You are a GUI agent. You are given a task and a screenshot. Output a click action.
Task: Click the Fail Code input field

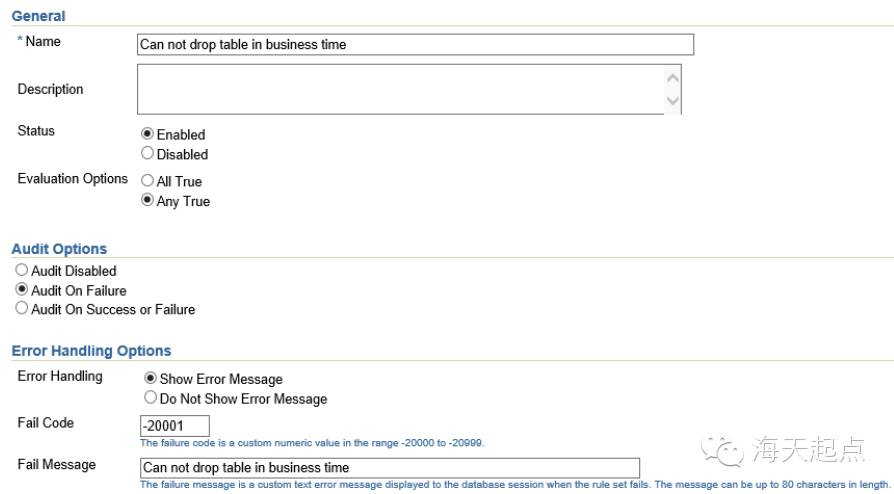(x=175, y=426)
